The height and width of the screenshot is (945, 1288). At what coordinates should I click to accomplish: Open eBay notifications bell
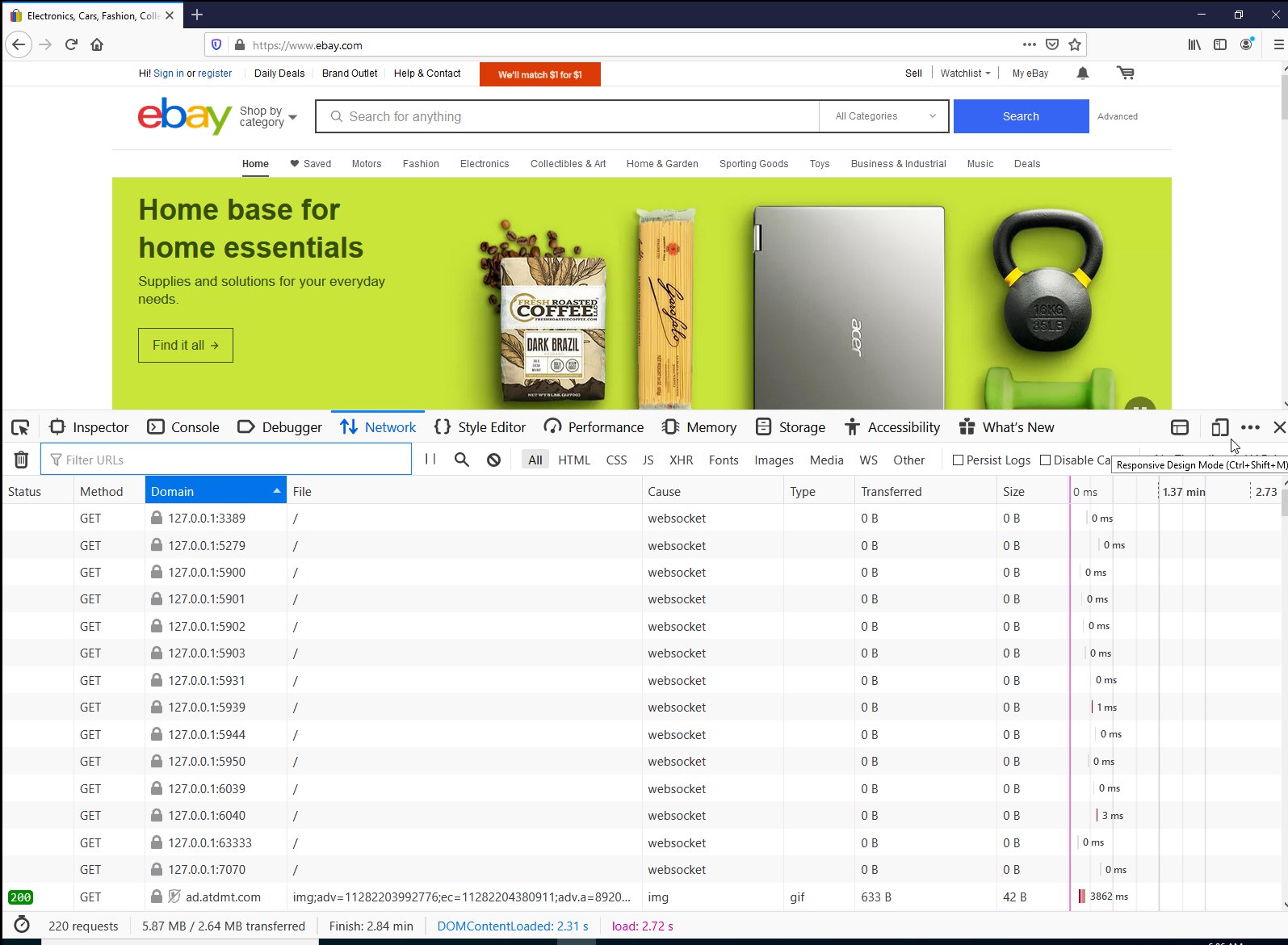(1083, 73)
